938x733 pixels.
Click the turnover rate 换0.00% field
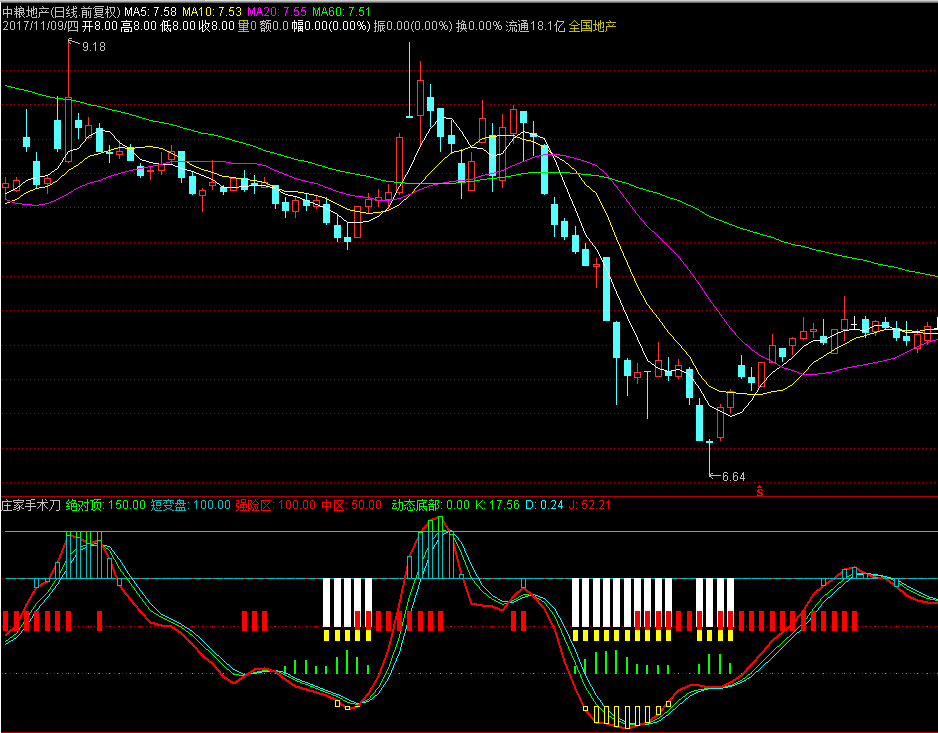[479, 26]
